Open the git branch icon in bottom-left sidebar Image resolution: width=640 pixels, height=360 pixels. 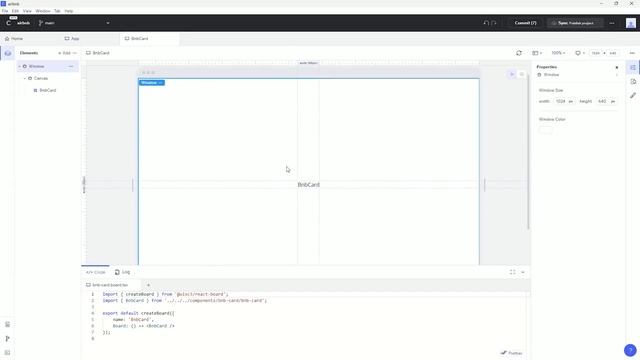[x=7, y=338]
